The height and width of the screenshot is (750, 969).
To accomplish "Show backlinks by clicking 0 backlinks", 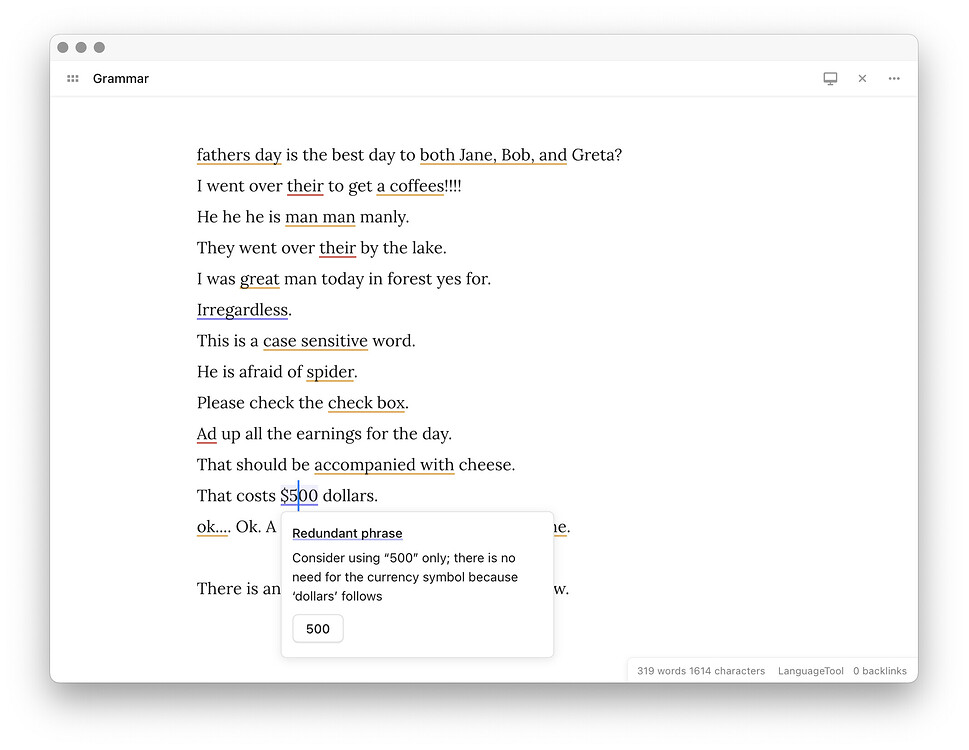I will (879, 670).
